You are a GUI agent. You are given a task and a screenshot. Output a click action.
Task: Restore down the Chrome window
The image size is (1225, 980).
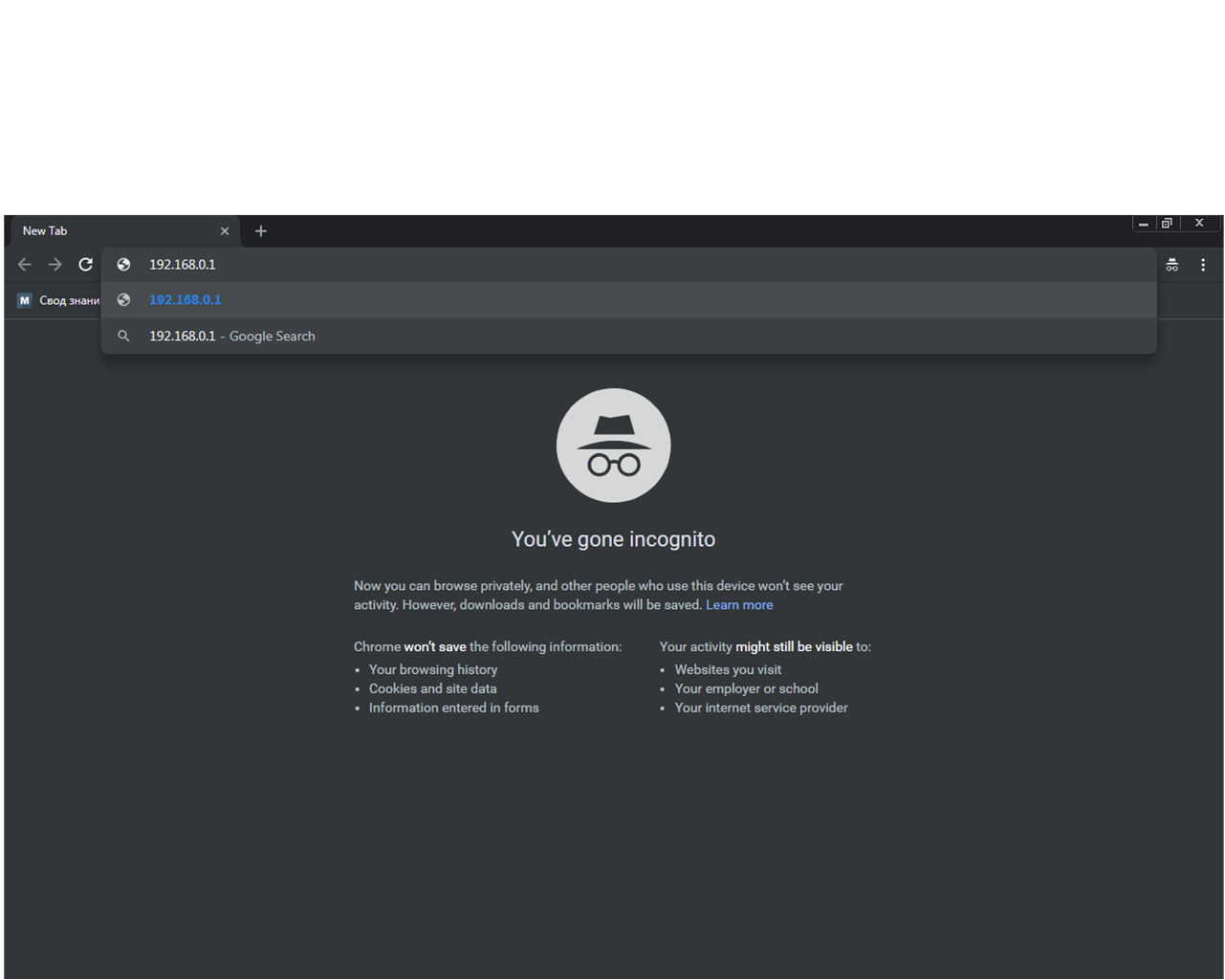tap(1167, 224)
